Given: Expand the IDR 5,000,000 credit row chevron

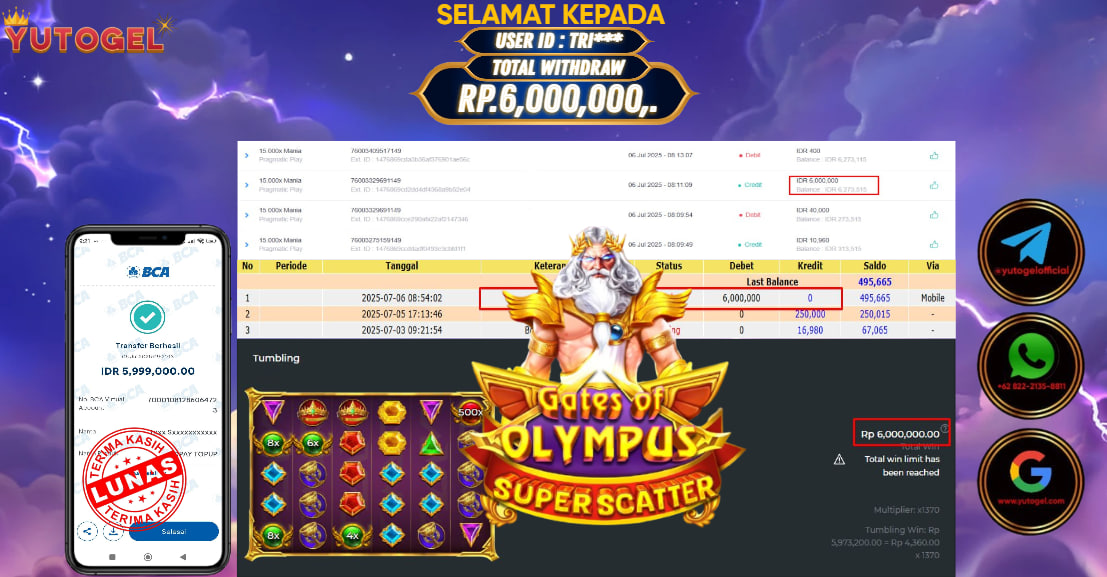Looking at the screenshot, I should 246,185.
